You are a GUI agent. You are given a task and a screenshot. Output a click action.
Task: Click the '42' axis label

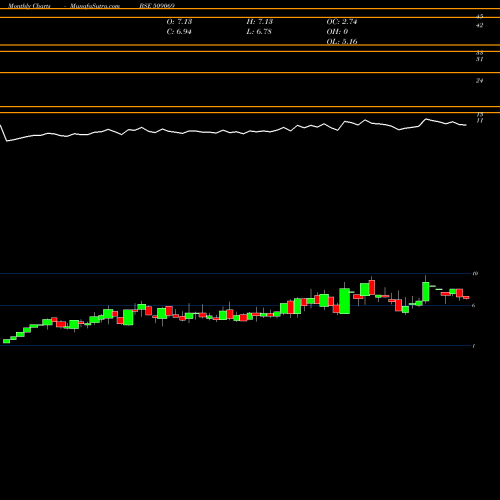[x=480, y=25]
